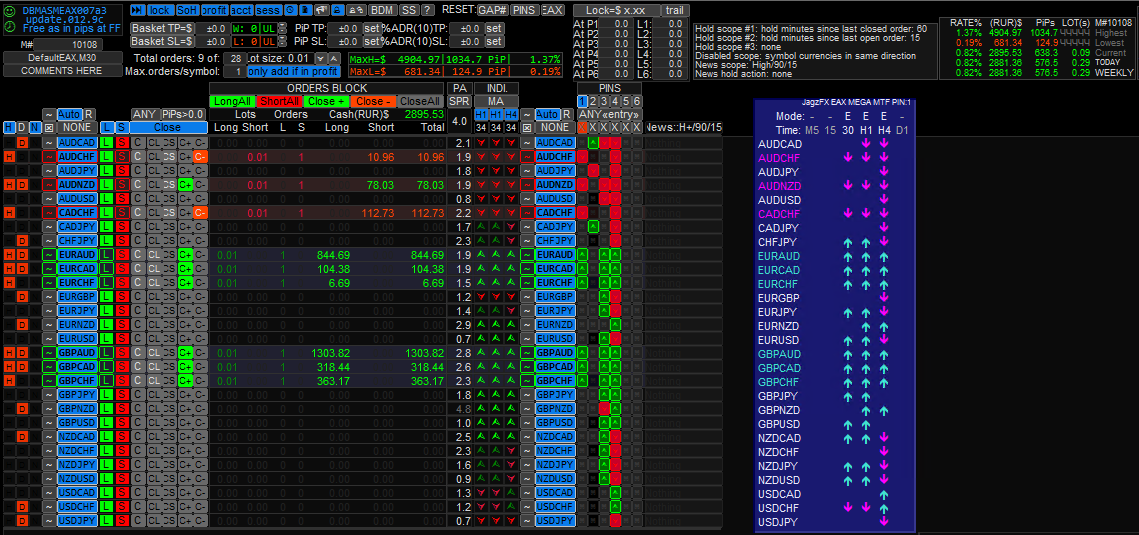Click the green L buy button on the AUDCAD row
This screenshot has width=1139, height=535.
click(108, 143)
